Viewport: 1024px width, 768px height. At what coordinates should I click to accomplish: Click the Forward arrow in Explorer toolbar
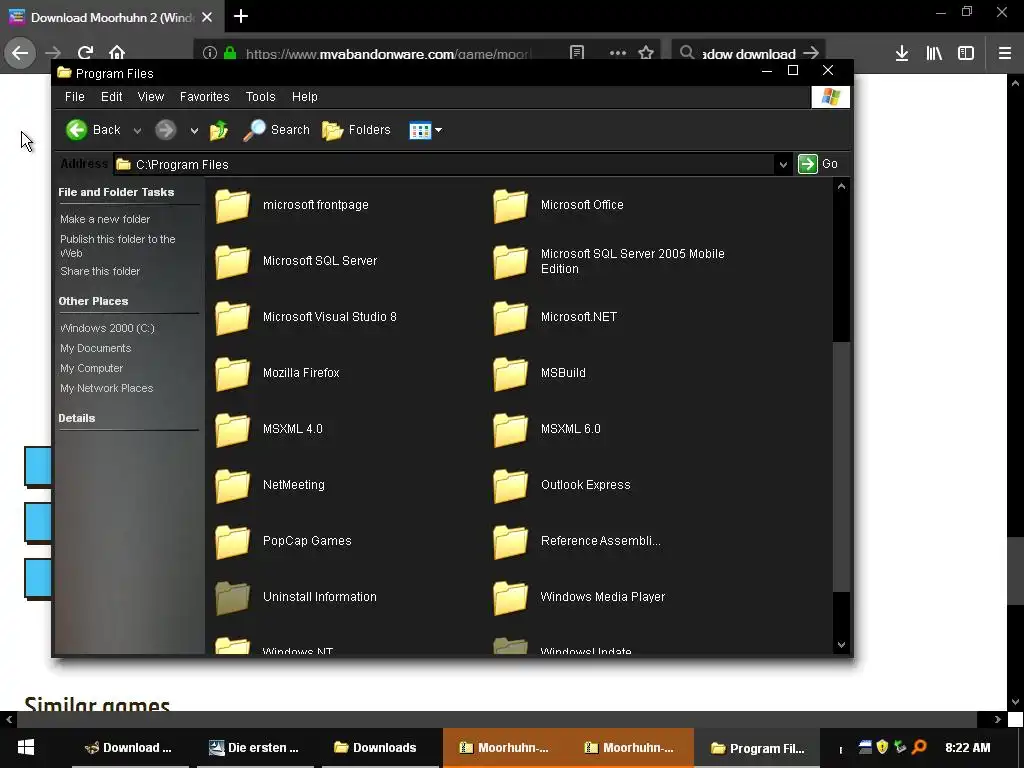(x=165, y=130)
